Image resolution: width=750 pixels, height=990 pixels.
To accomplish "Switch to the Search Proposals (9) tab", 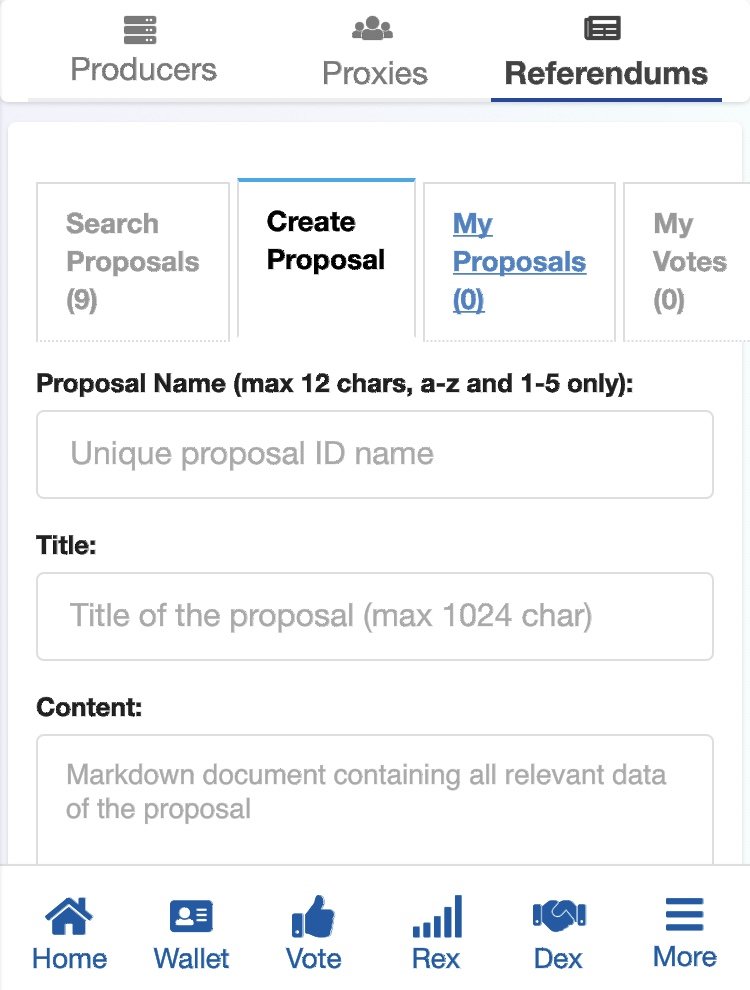I will pos(132,262).
